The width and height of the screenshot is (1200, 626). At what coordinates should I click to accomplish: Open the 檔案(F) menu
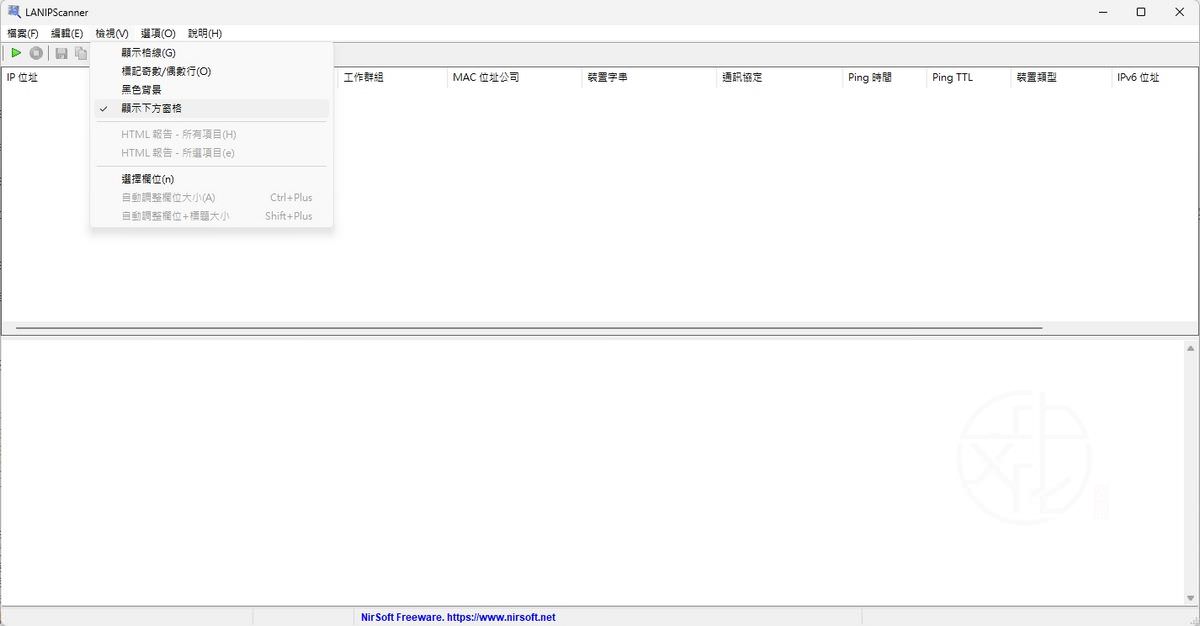click(x=23, y=33)
